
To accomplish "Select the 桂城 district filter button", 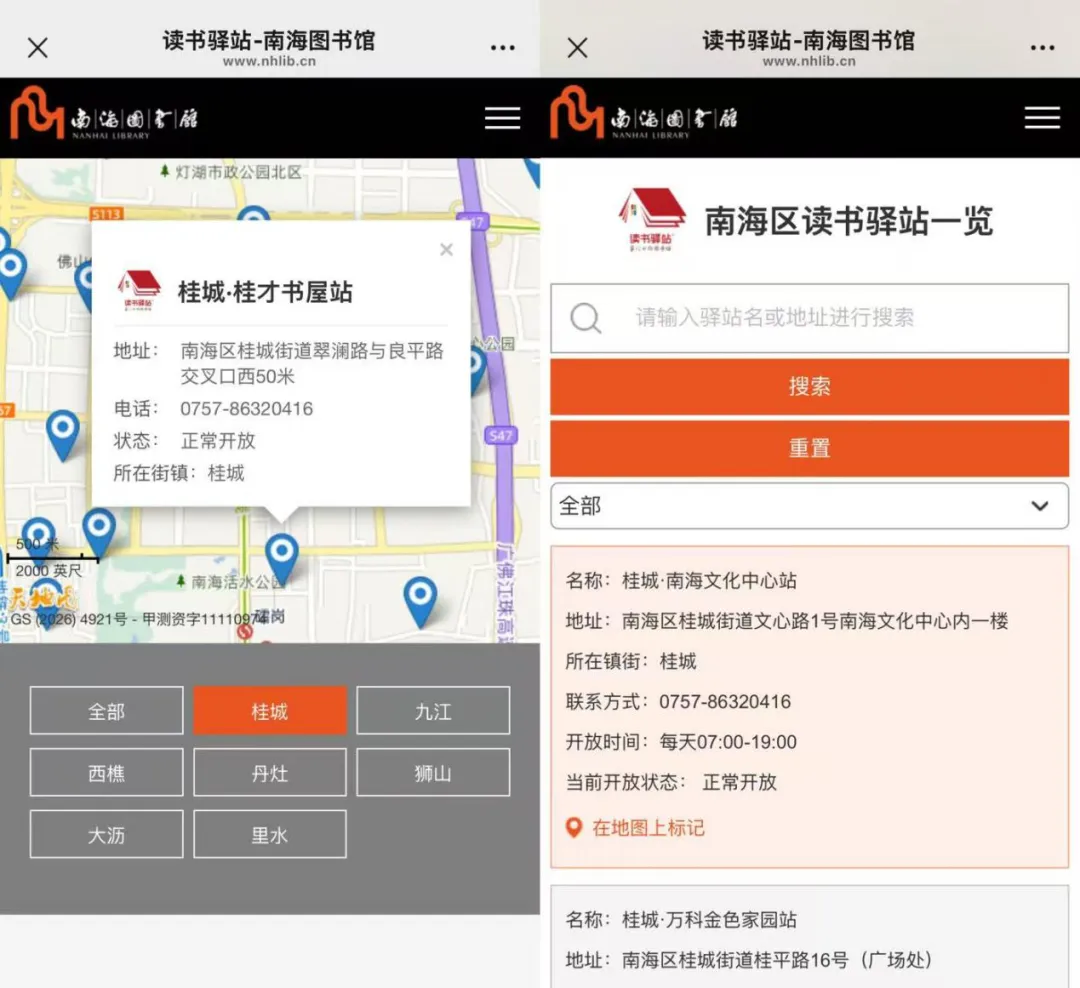I will click(x=270, y=710).
